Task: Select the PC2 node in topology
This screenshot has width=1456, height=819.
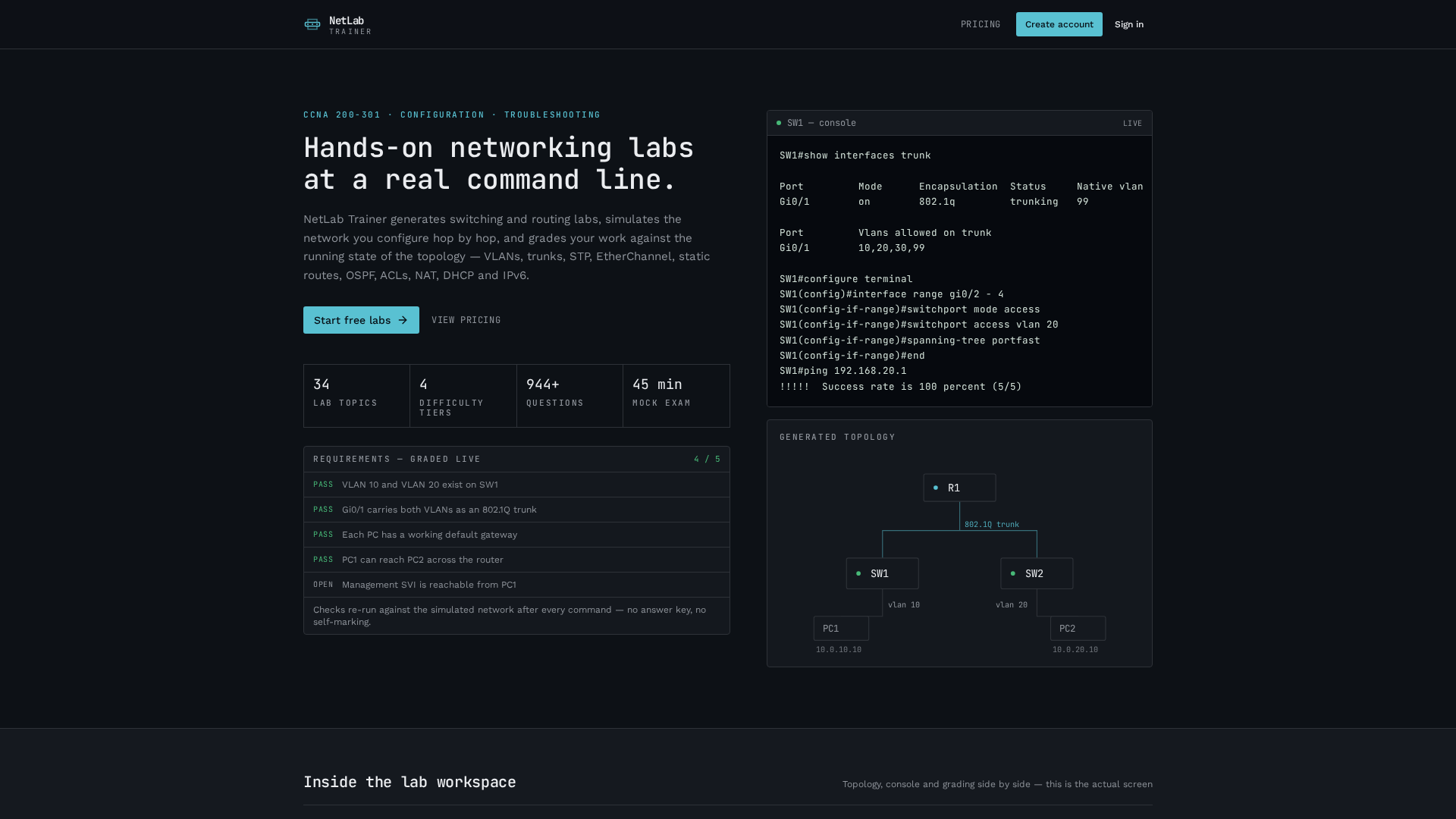Action: (x=1078, y=629)
